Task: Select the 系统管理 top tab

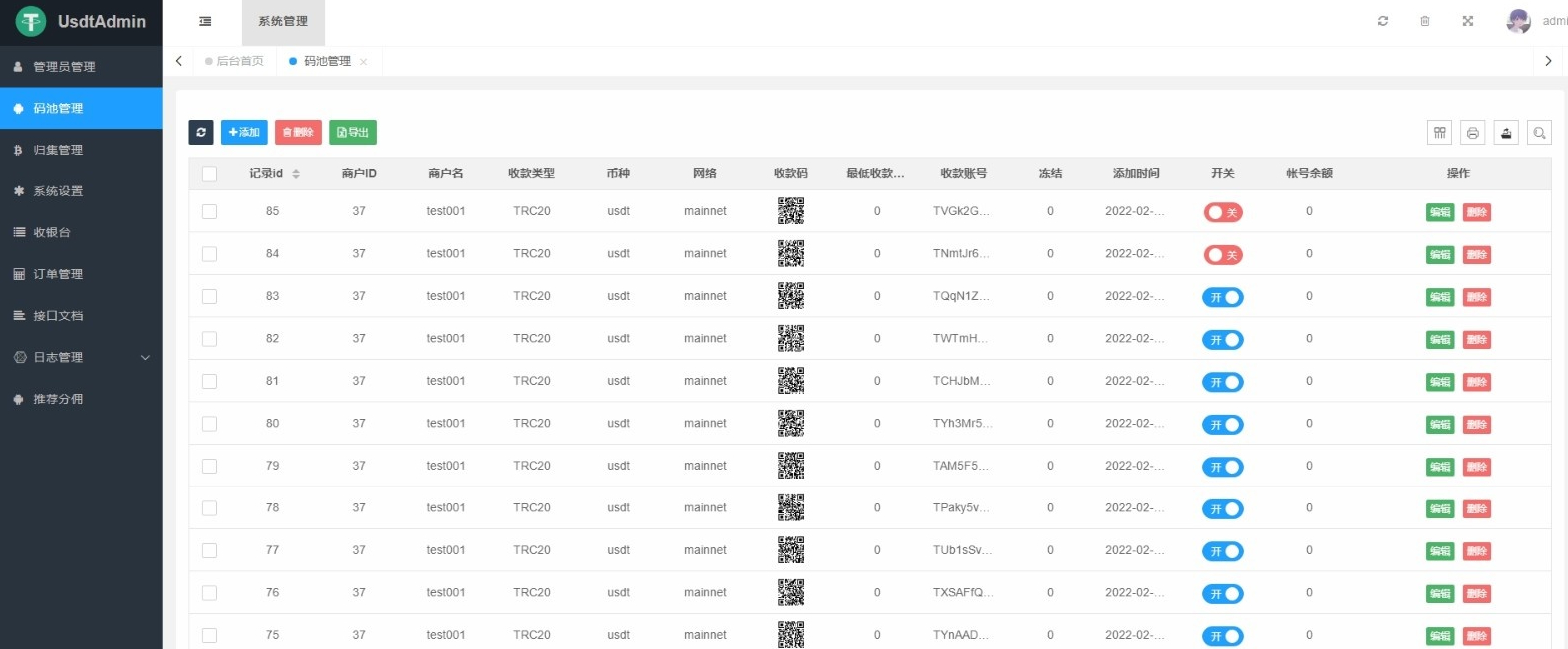Action: pyautogui.click(x=283, y=22)
